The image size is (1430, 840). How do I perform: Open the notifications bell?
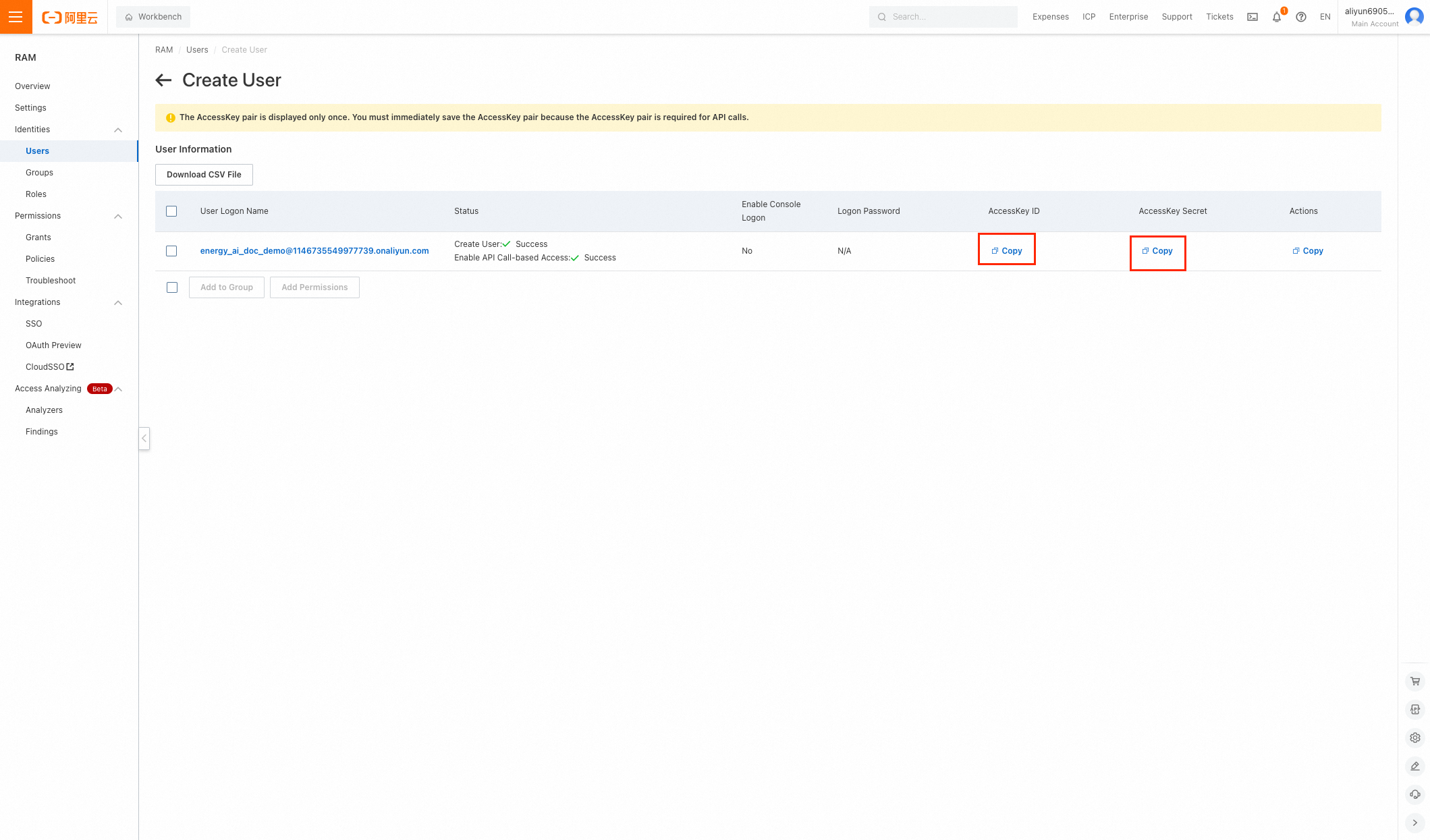(1277, 18)
